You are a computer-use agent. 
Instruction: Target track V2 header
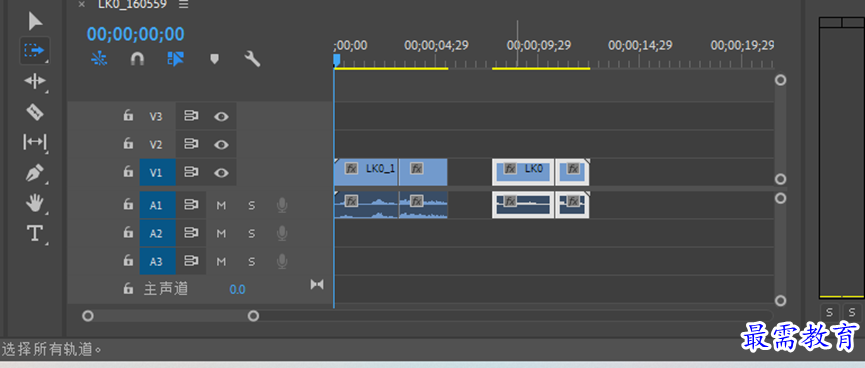[156, 145]
